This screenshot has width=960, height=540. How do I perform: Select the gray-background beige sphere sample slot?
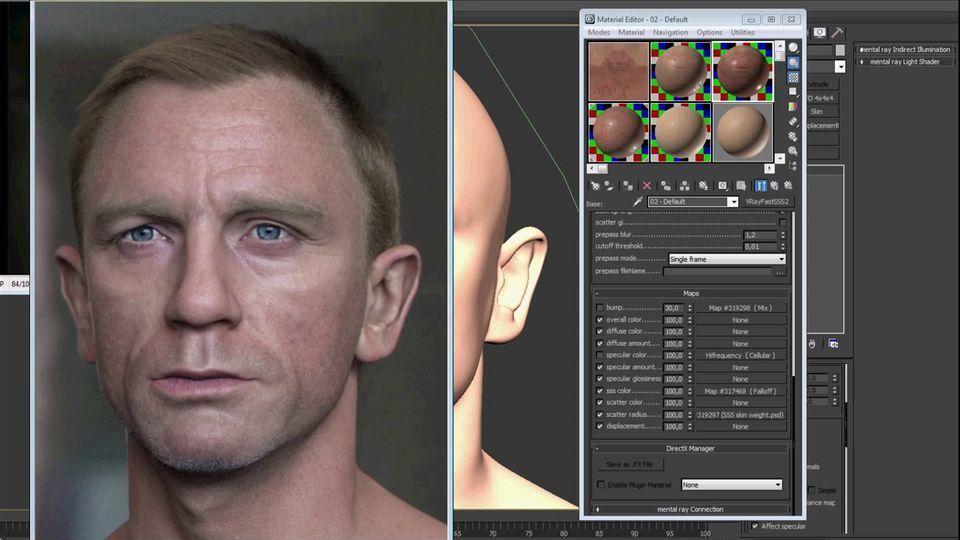tap(743, 132)
